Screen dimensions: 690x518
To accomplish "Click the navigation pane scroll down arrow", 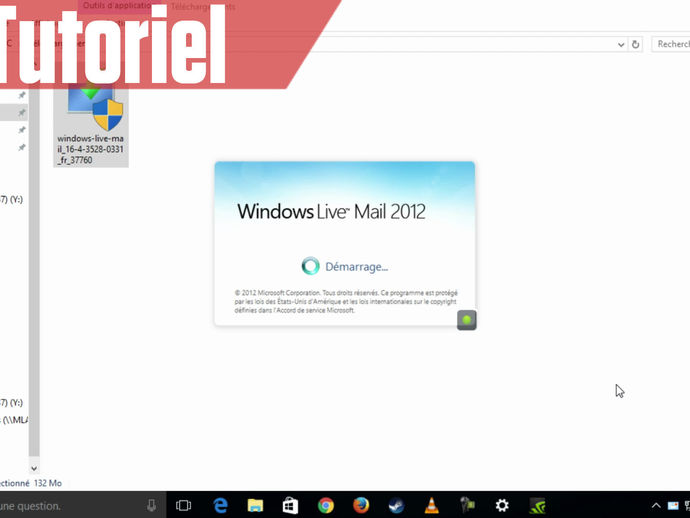I will (x=34, y=469).
